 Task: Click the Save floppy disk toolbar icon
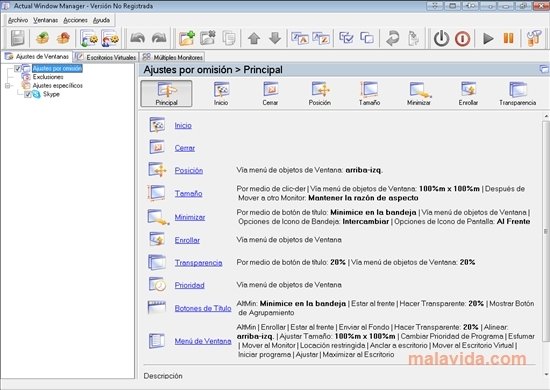click(x=18, y=38)
